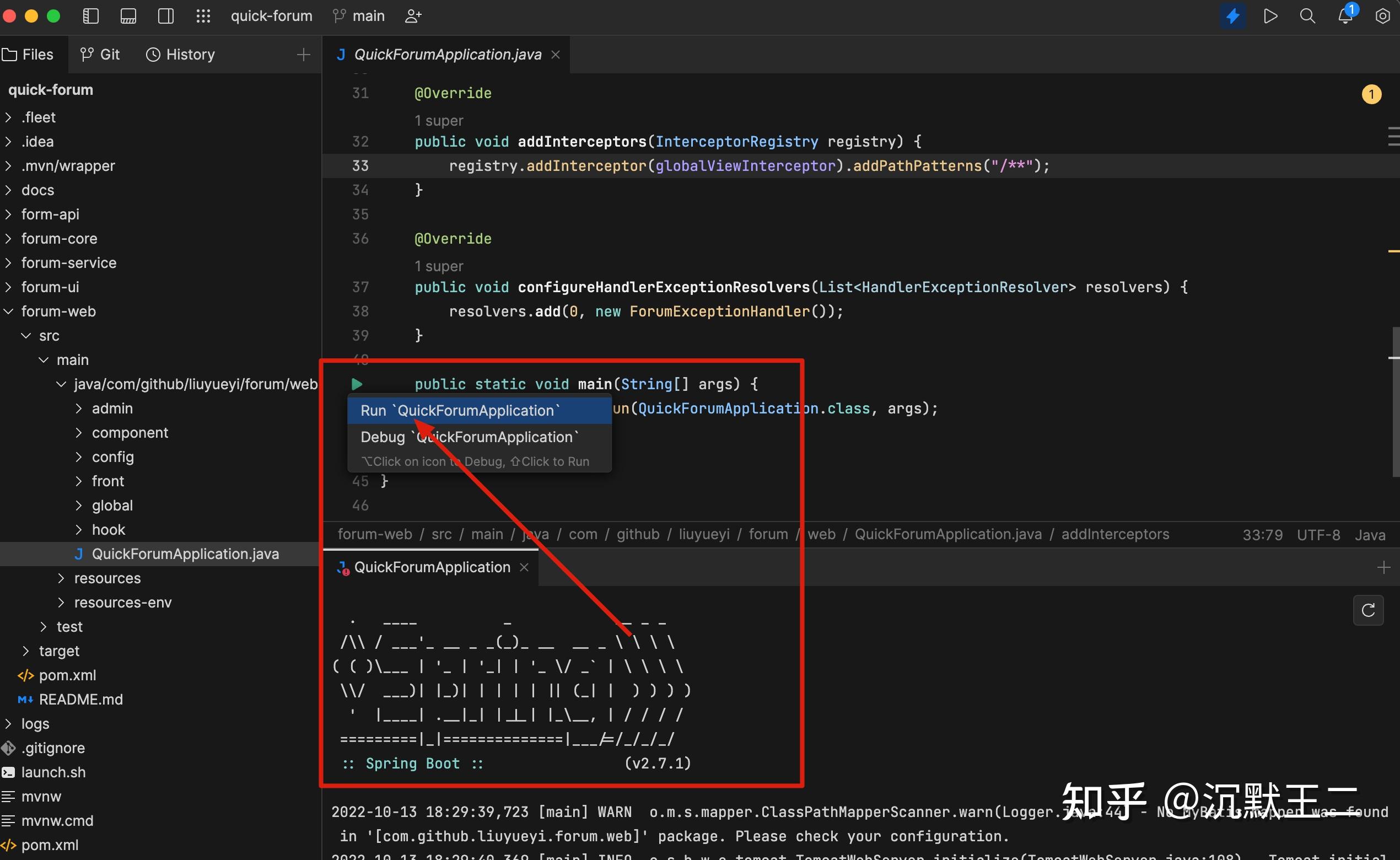The height and width of the screenshot is (860, 1400).
Task: Click the 33:79 cursor position indicator
Action: point(1262,535)
